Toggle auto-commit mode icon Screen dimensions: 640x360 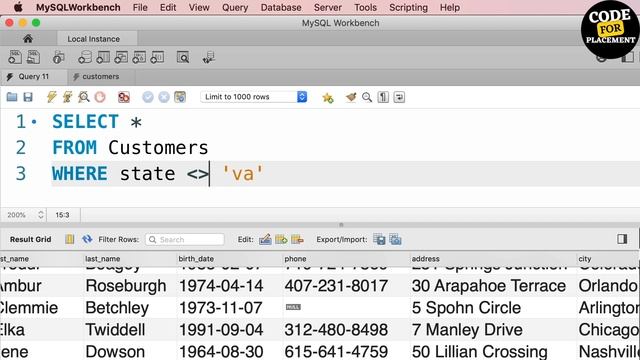(180, 97)
